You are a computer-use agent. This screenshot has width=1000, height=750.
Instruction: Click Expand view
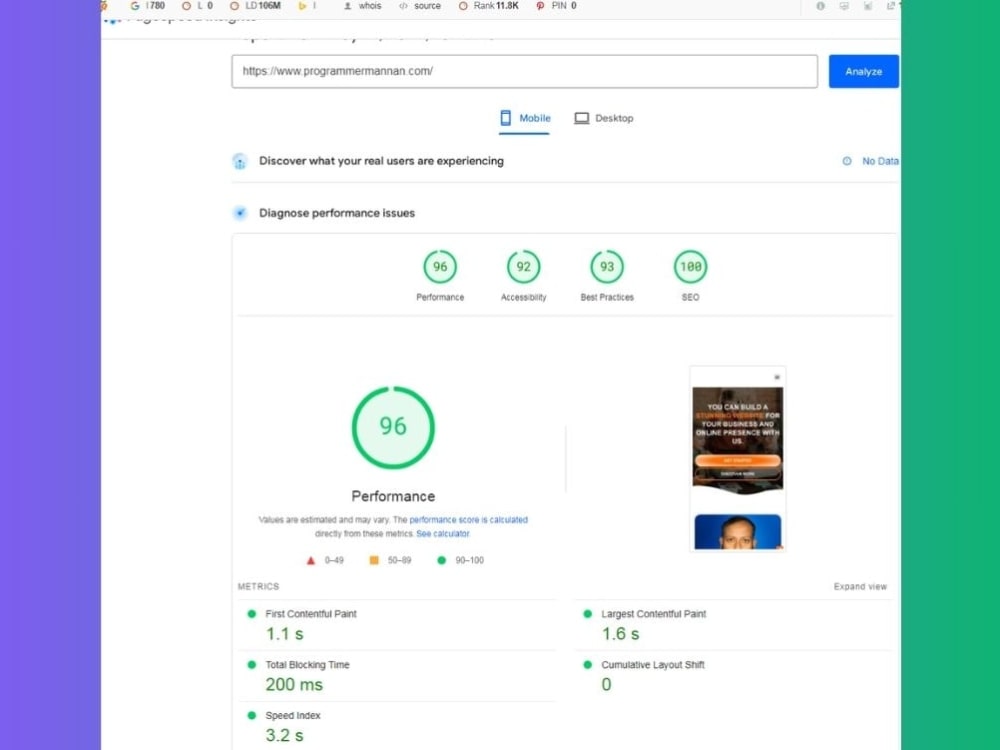pyautogui.click(x=860, y=586)
